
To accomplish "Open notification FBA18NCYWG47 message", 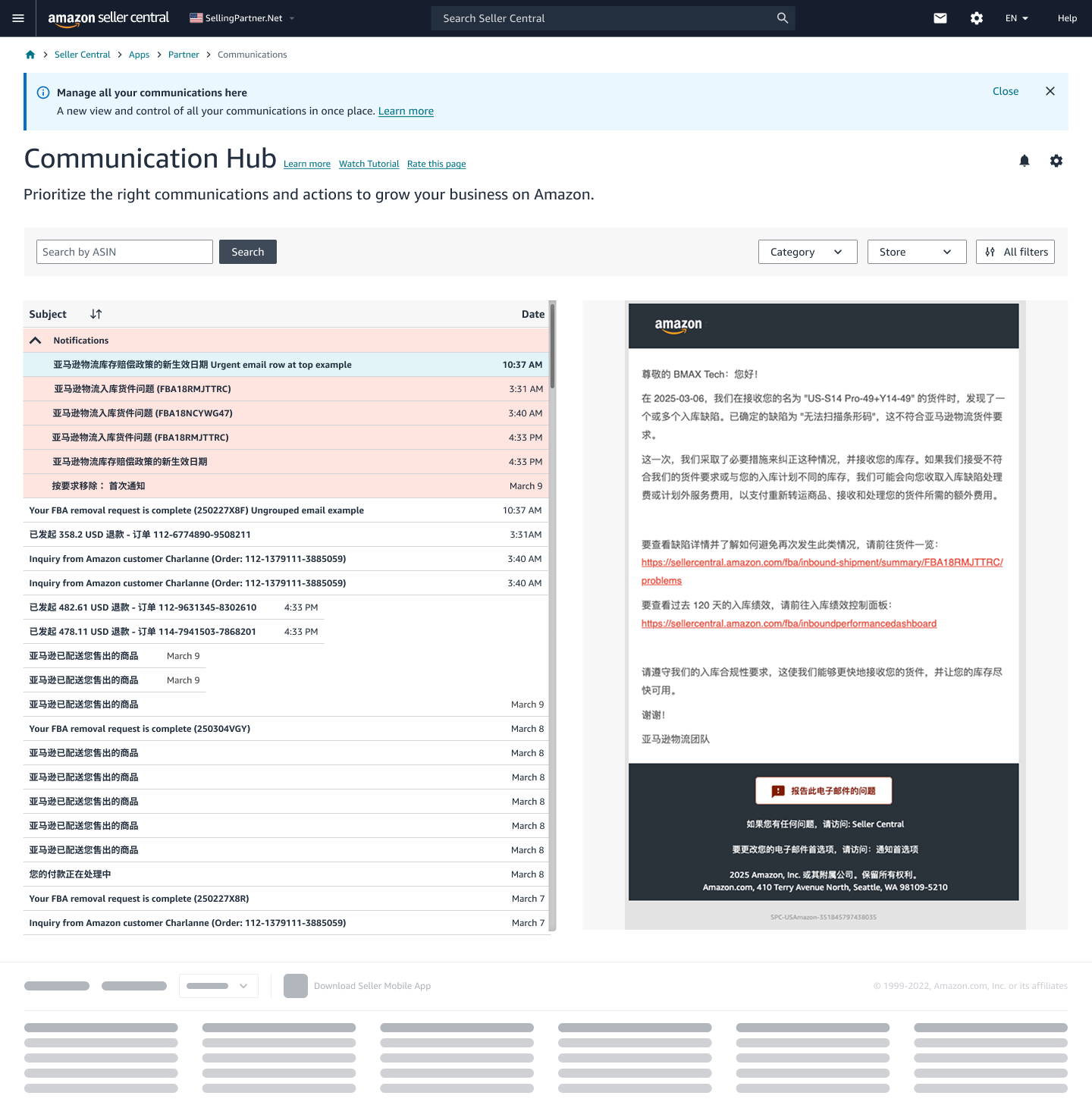I will point(286,413).
